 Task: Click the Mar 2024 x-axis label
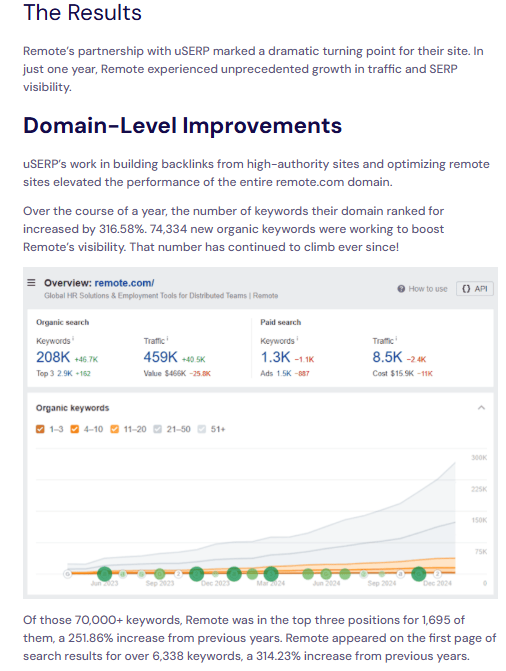[271, 583]
